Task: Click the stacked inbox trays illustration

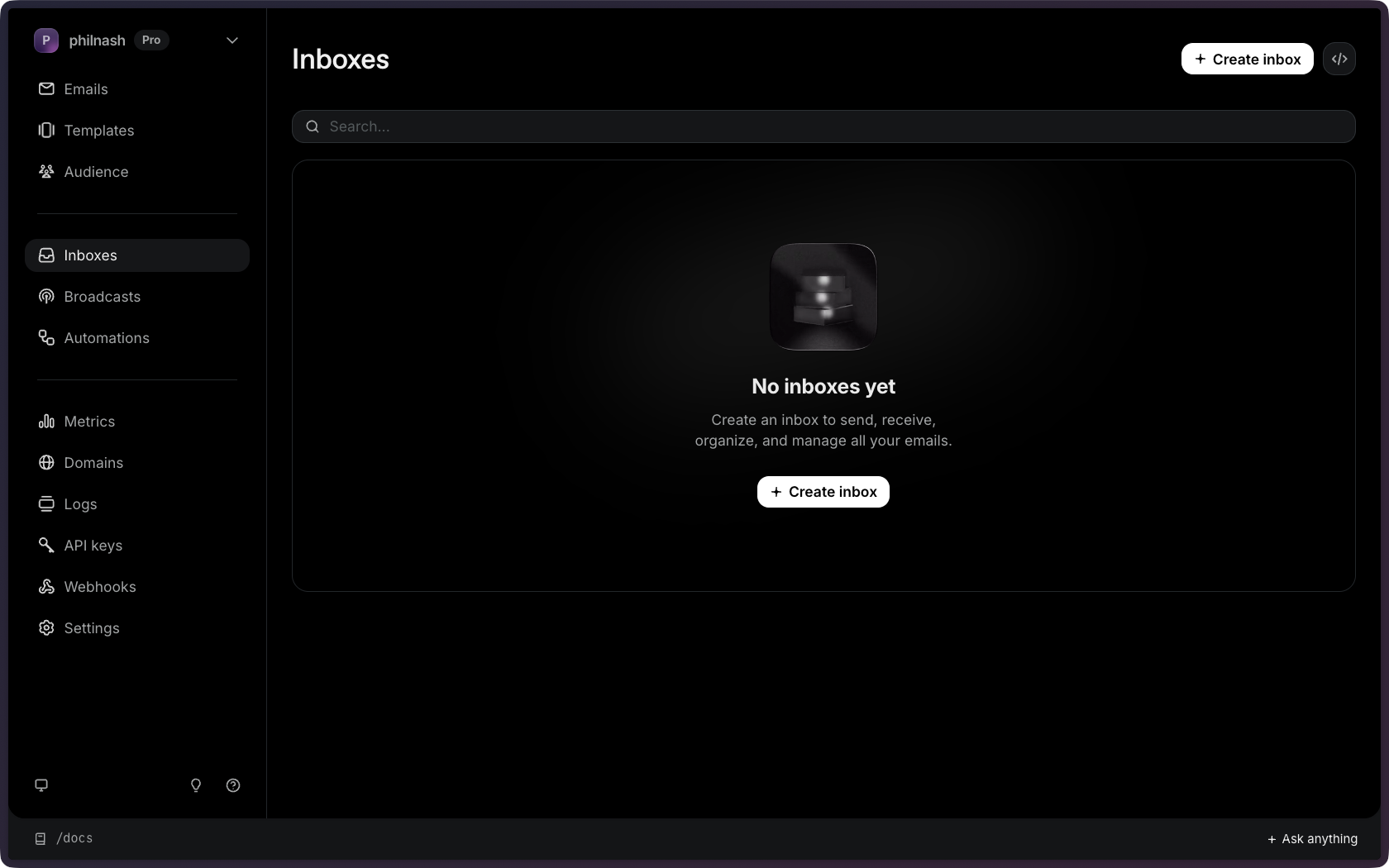Action: tap(823, 297)
